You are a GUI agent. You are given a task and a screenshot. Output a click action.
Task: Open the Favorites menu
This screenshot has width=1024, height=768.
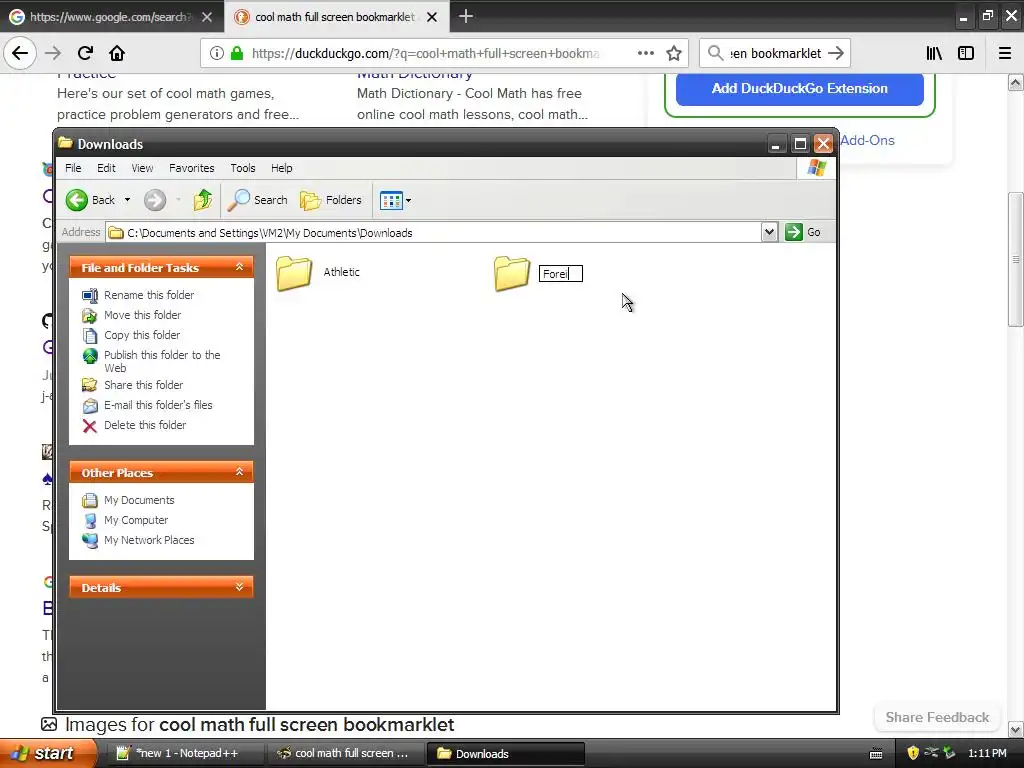[x=191, y=168]
